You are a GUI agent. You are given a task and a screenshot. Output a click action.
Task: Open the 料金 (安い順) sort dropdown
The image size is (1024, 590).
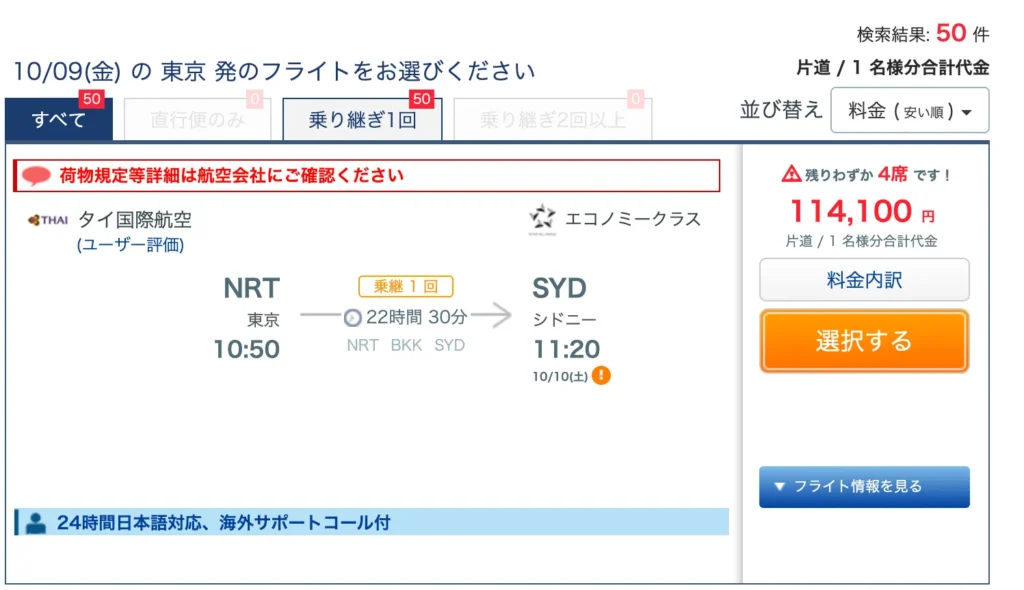coord(910,110)
